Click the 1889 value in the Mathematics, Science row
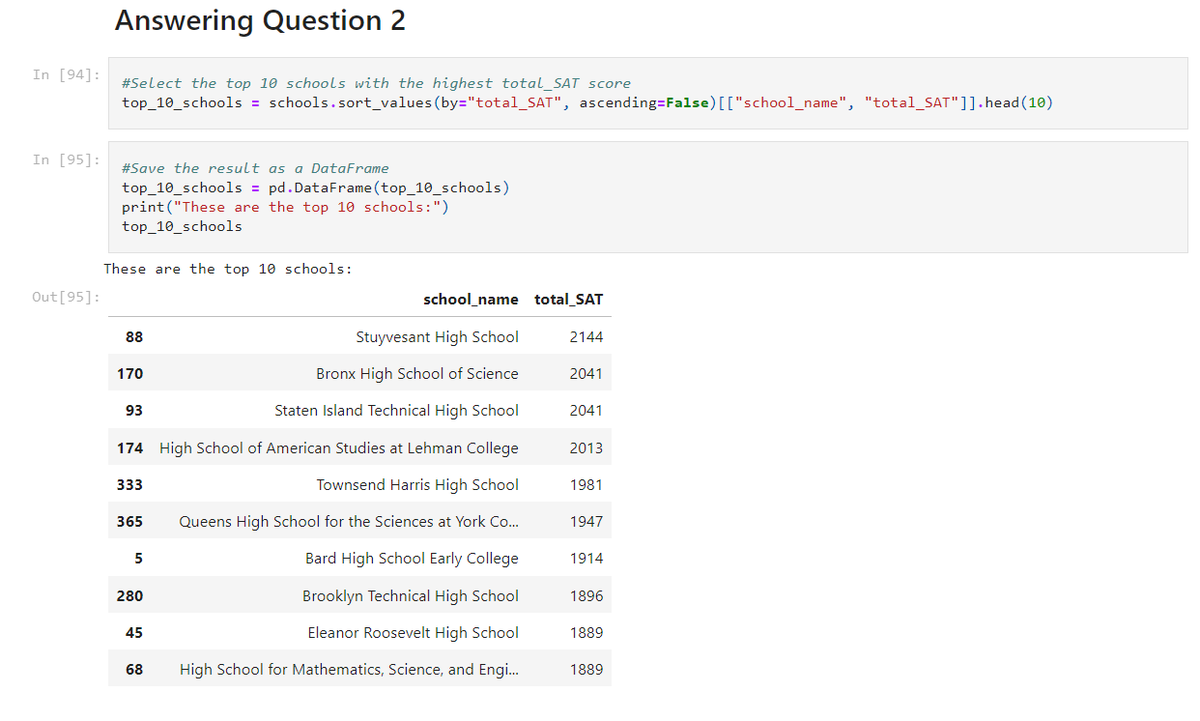This screenshot has width=1200, height=721. (x=586, y=670)
